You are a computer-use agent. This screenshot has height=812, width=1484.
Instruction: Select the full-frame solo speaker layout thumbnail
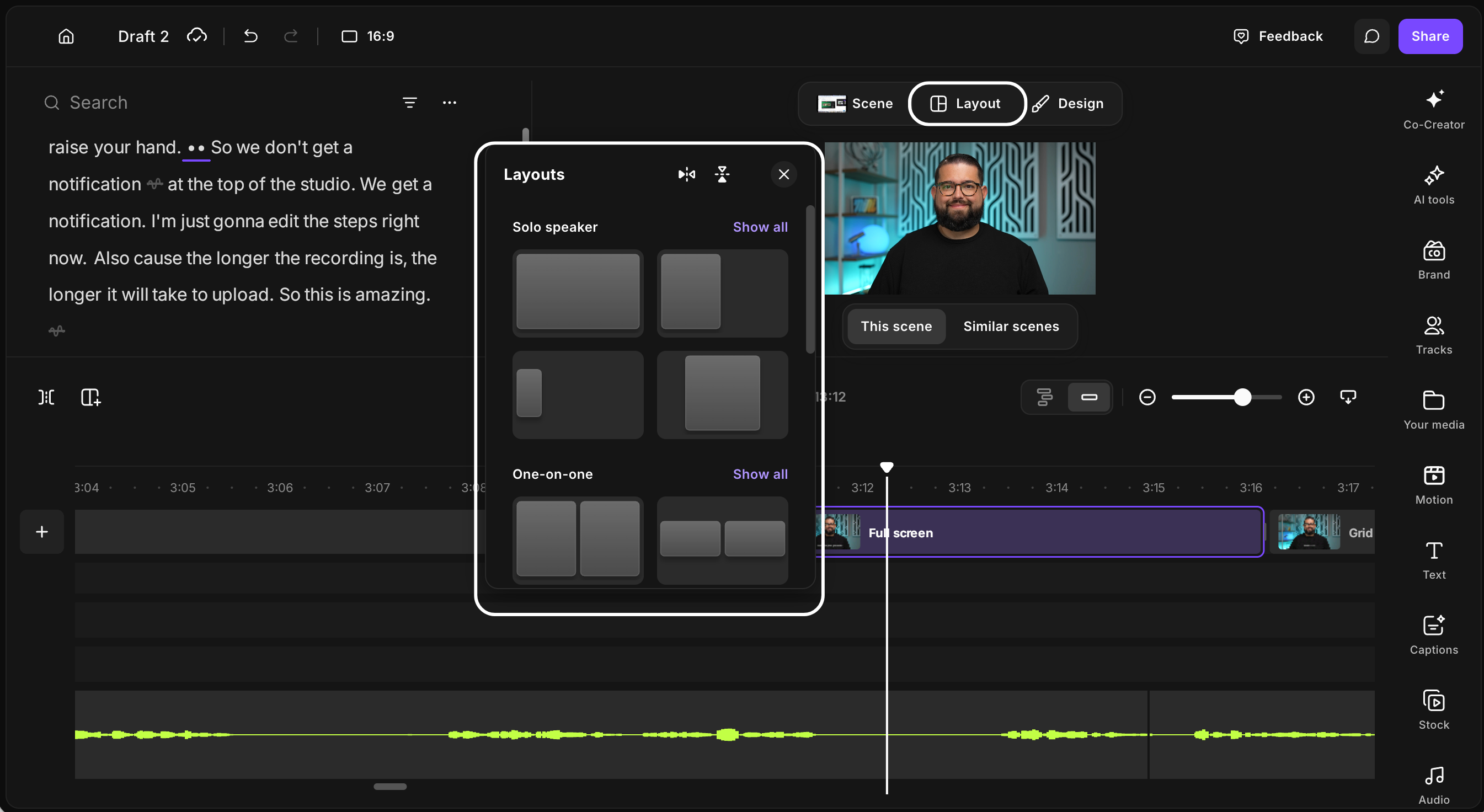point(578,292)
